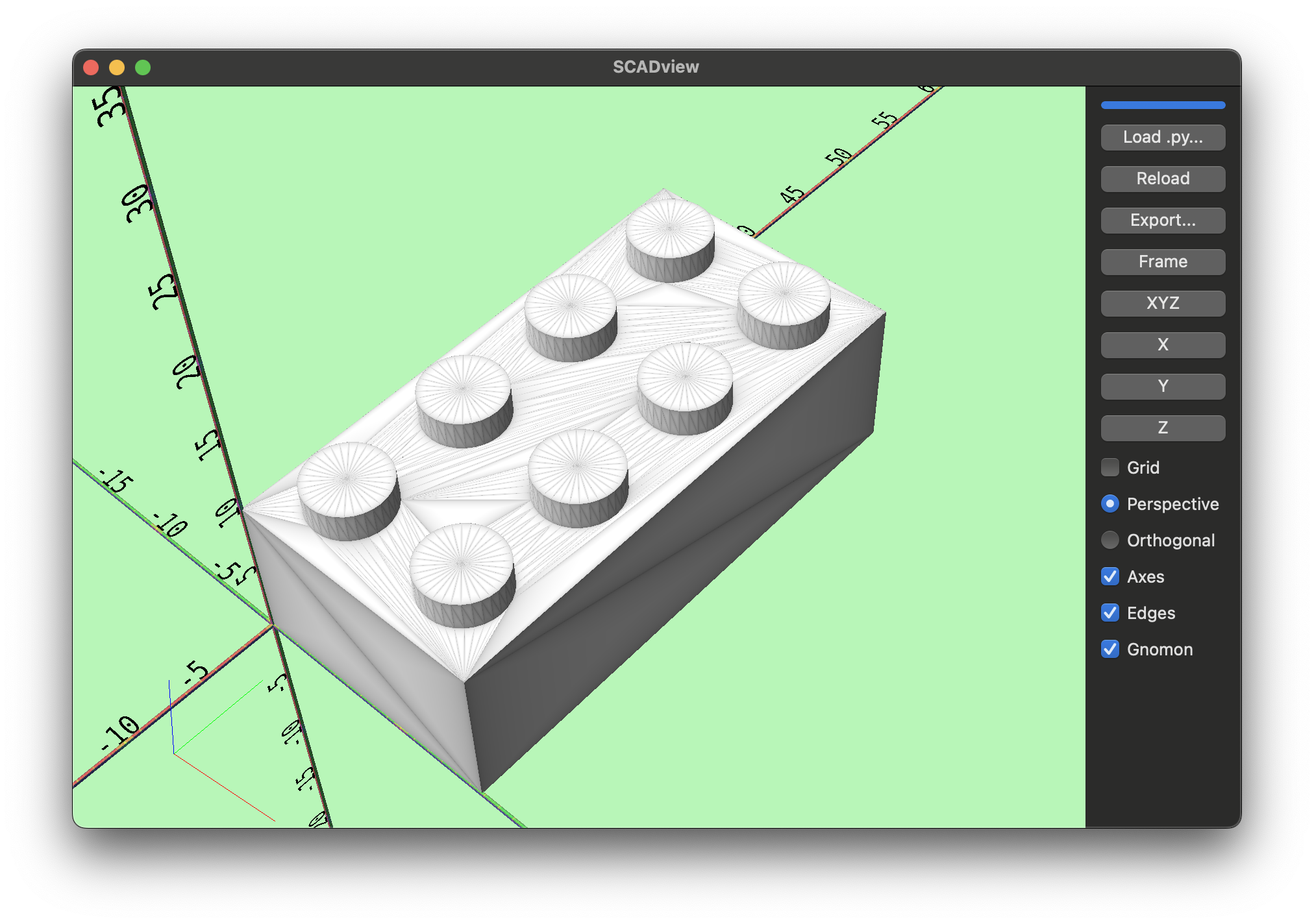Disable the Axes checkbox

pos(1109,576)
